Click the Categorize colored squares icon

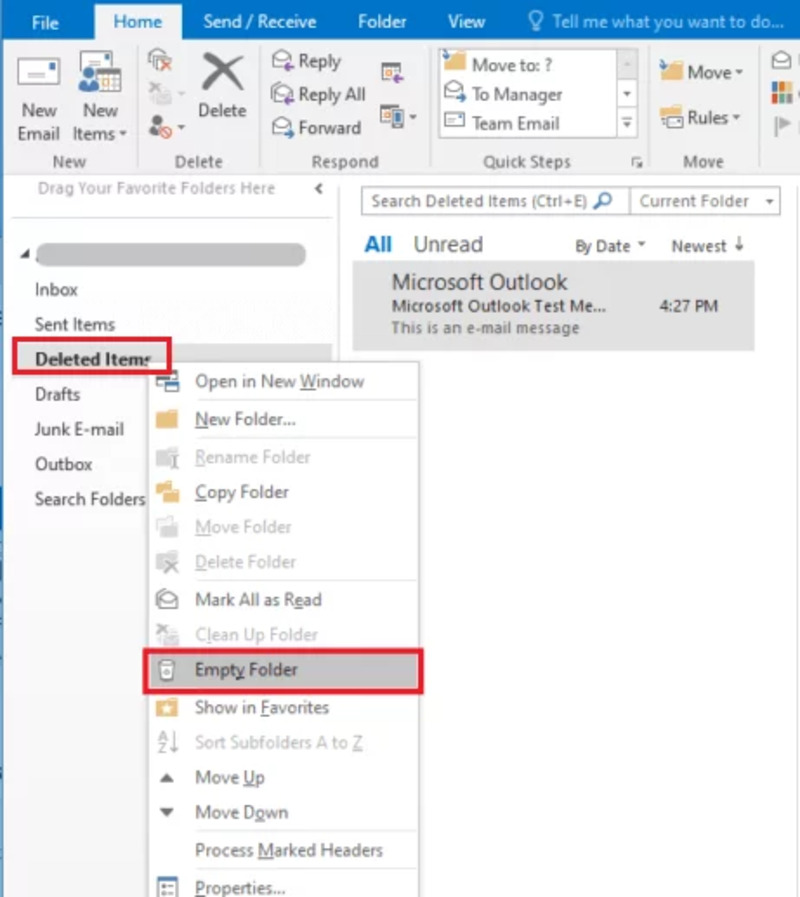pyautogui.click(x=782, y=93)
